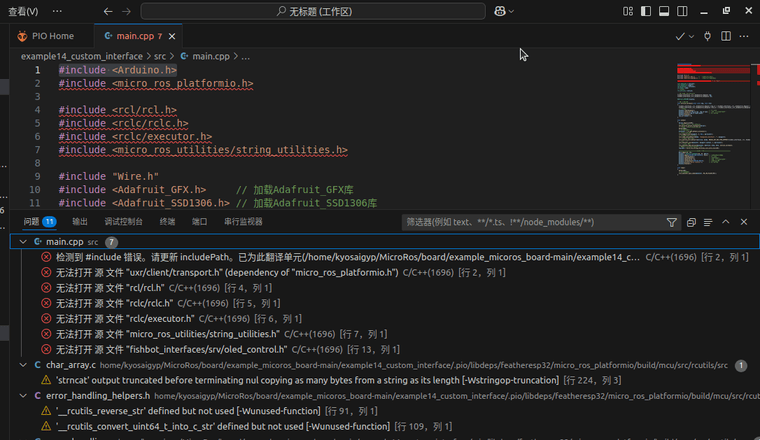Click the PlatformIO plug upload icon

tap(708, 36)
